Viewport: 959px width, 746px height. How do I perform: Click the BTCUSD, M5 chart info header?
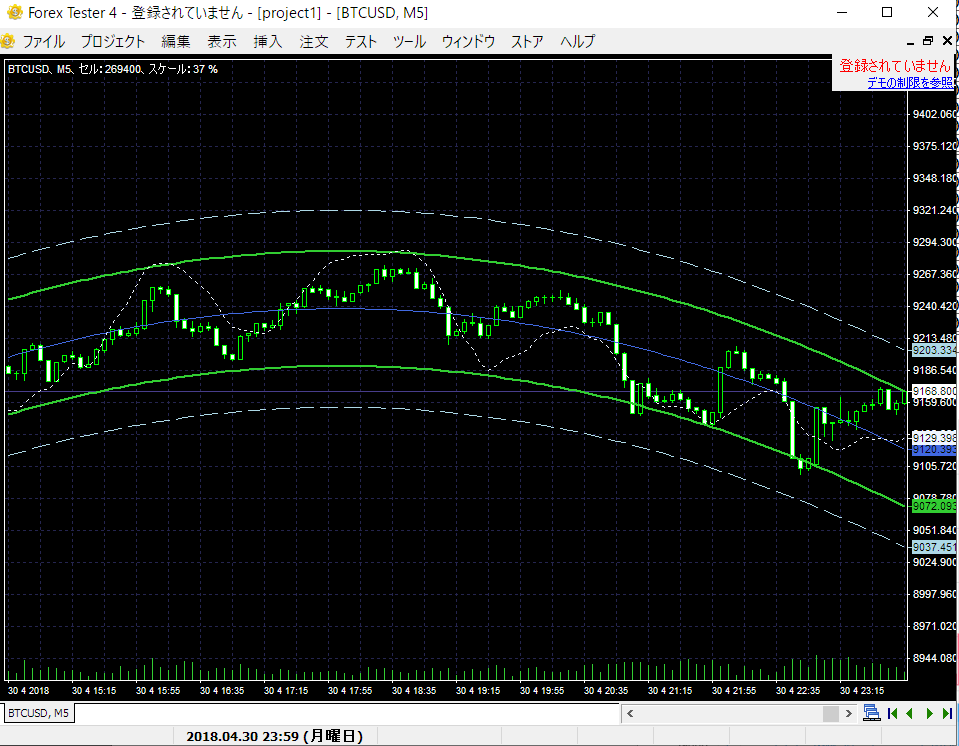click(113, 69)
